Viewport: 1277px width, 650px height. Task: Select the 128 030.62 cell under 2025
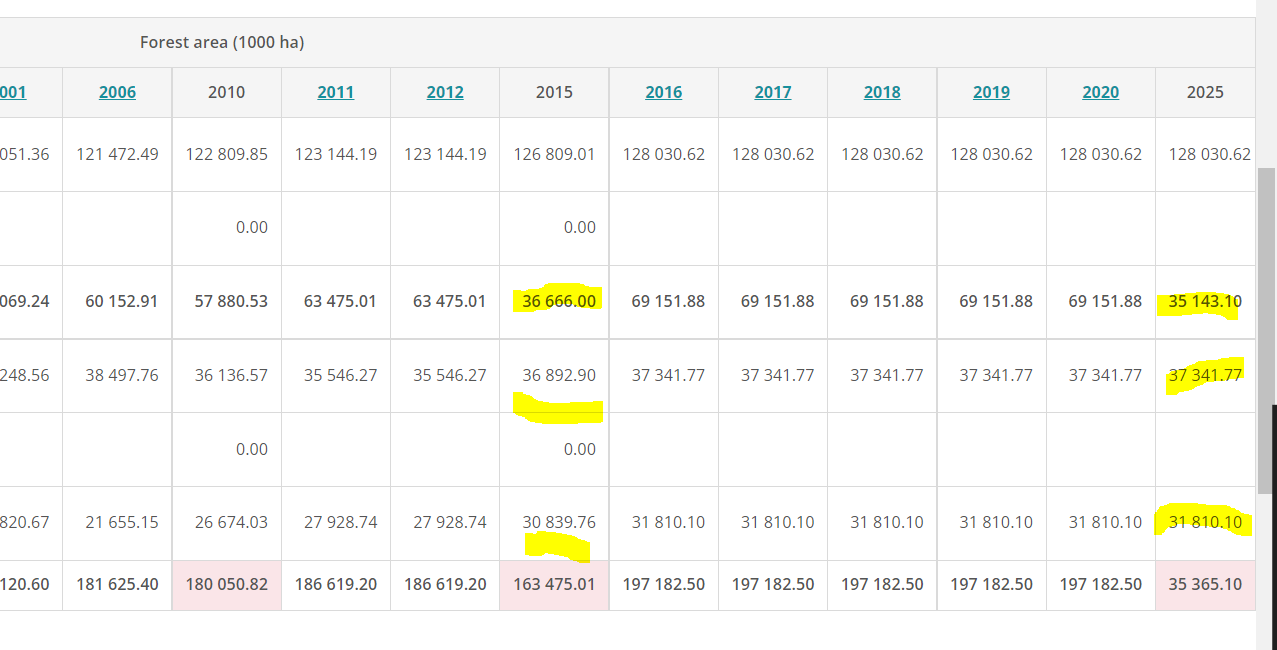[x=1205, y=154]
